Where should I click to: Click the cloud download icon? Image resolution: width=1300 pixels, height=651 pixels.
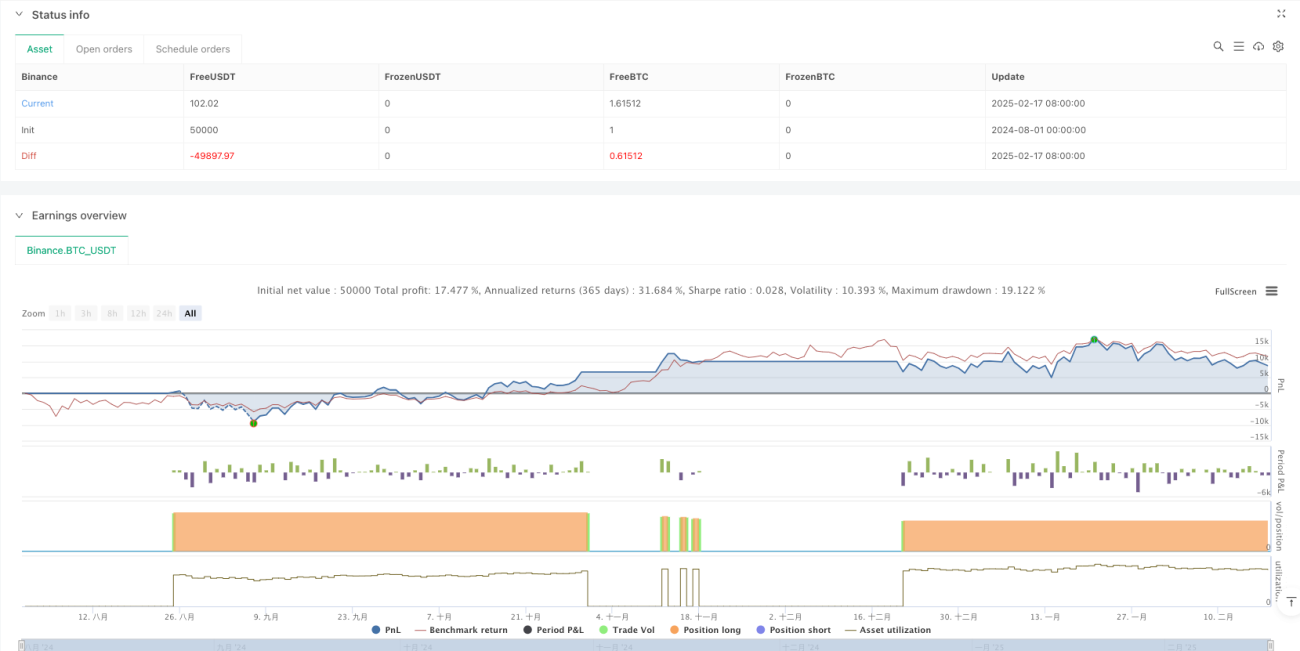click(x=1258, y=46)
